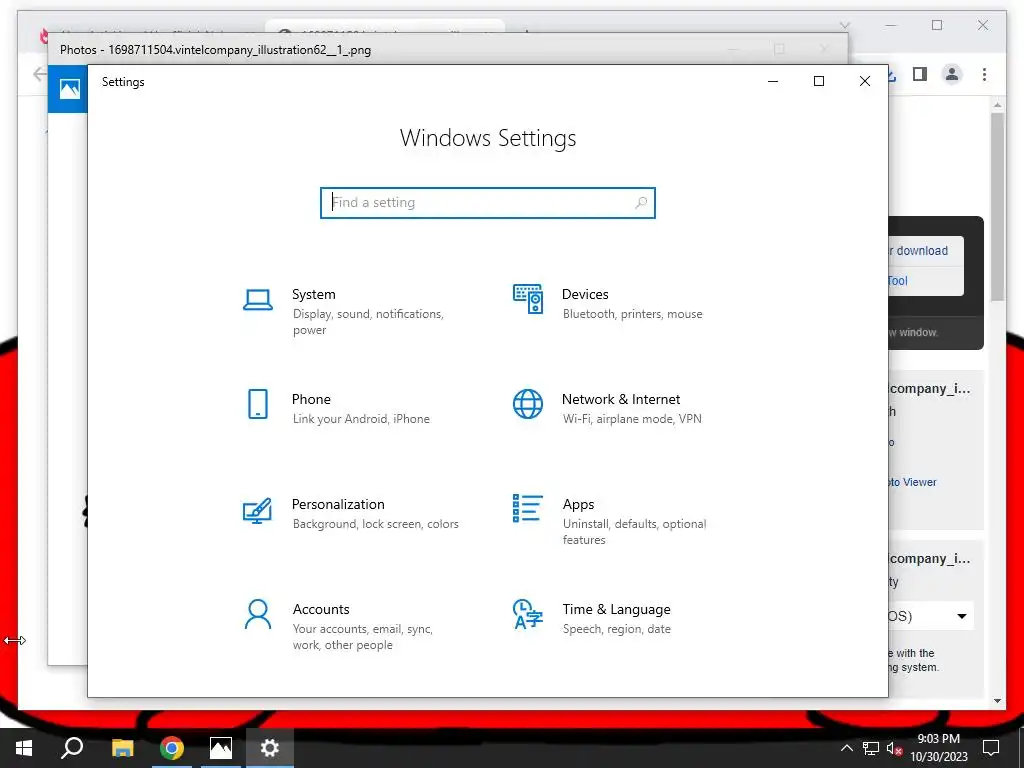This screenshot has width=1024, height=768.
Task: Open the notification center icon
Action: click(991, 748)
